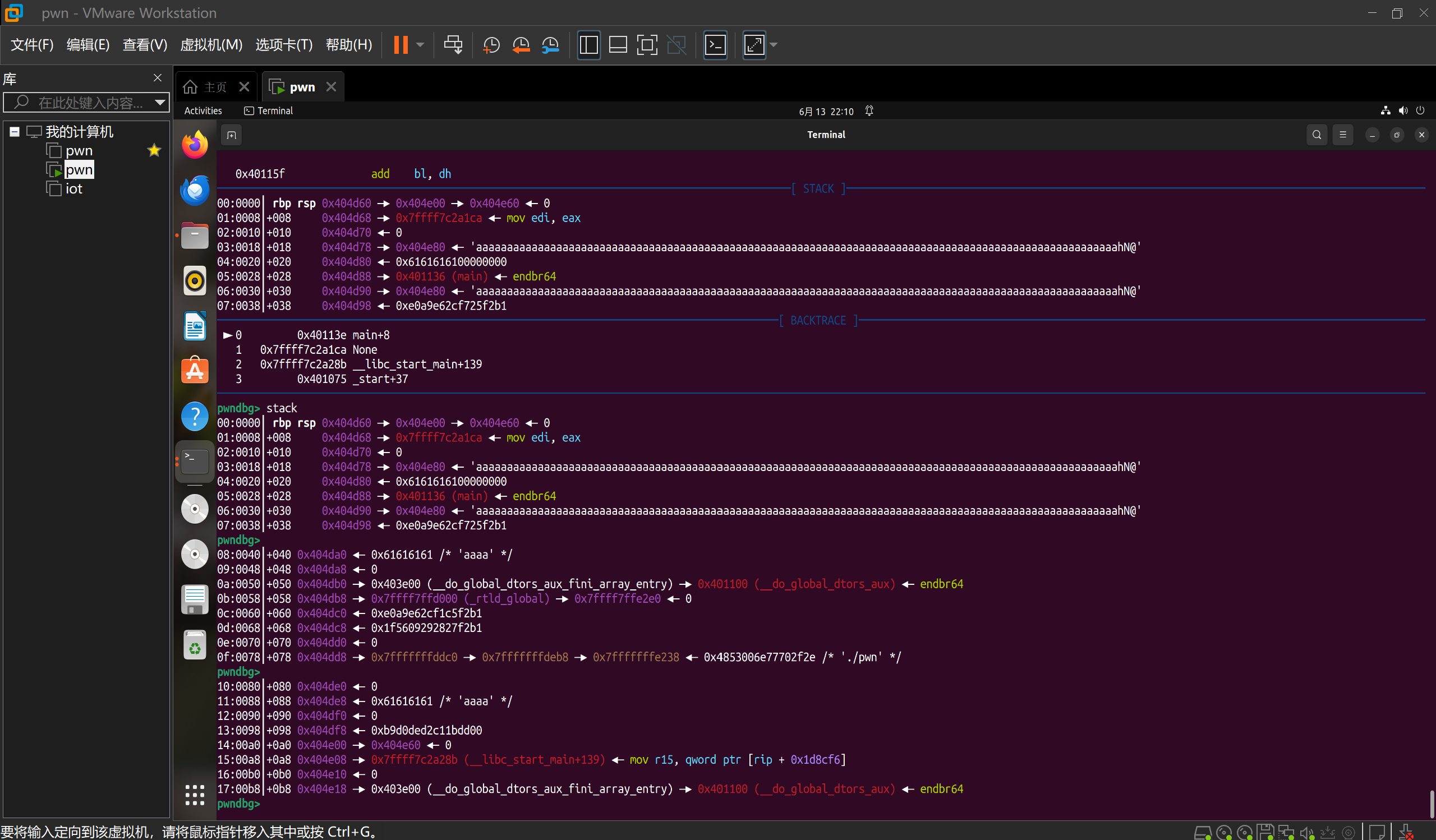The height and width of the screenshot is (840, 1436).
Task: Toggle the thumbnail bar view
Action: point(618,44)
